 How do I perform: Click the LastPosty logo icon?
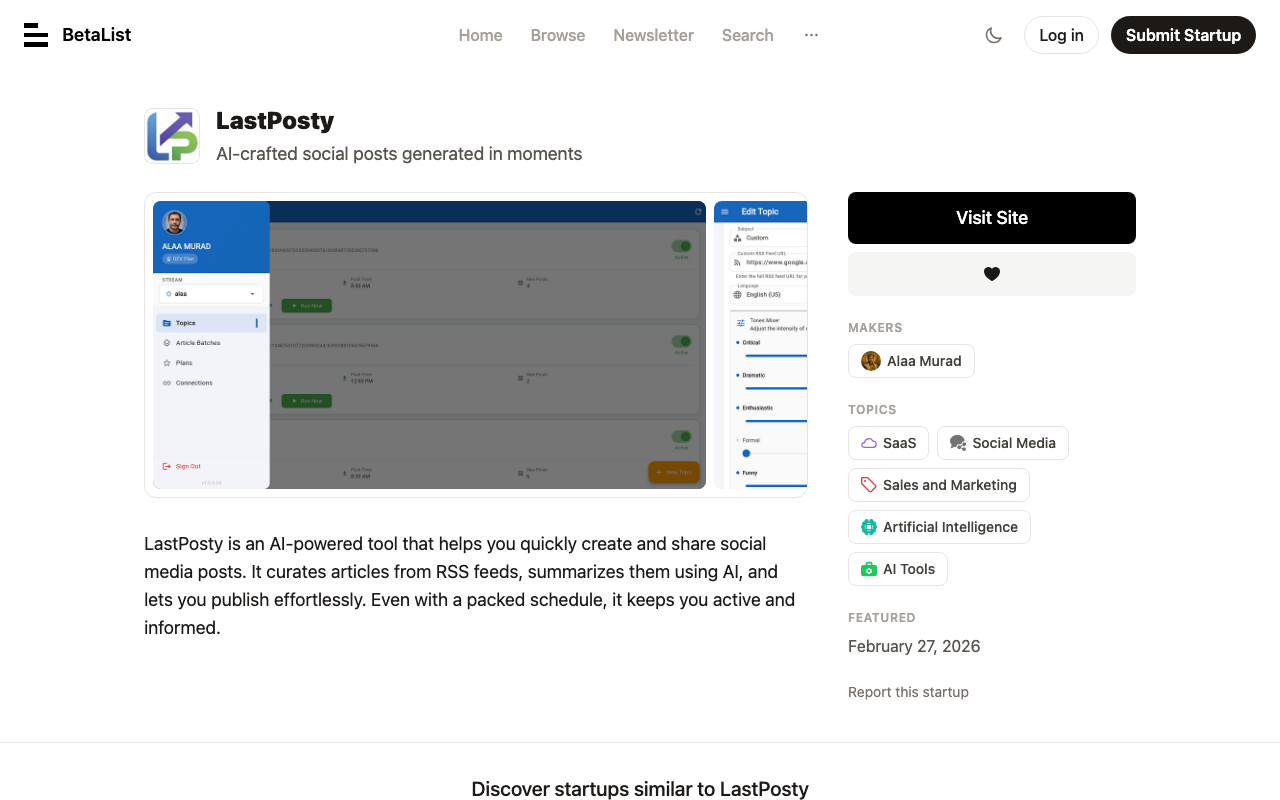(x=172, y=136)
